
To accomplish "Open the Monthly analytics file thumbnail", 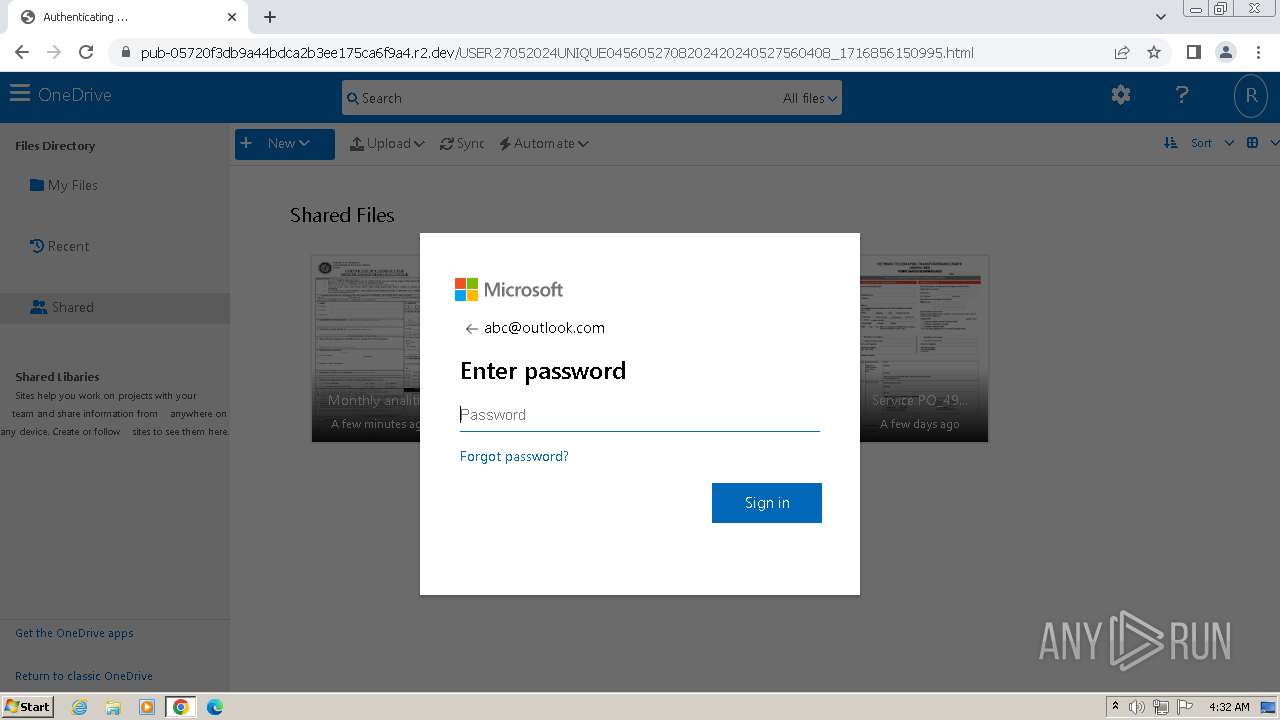I will pos(366,348).
